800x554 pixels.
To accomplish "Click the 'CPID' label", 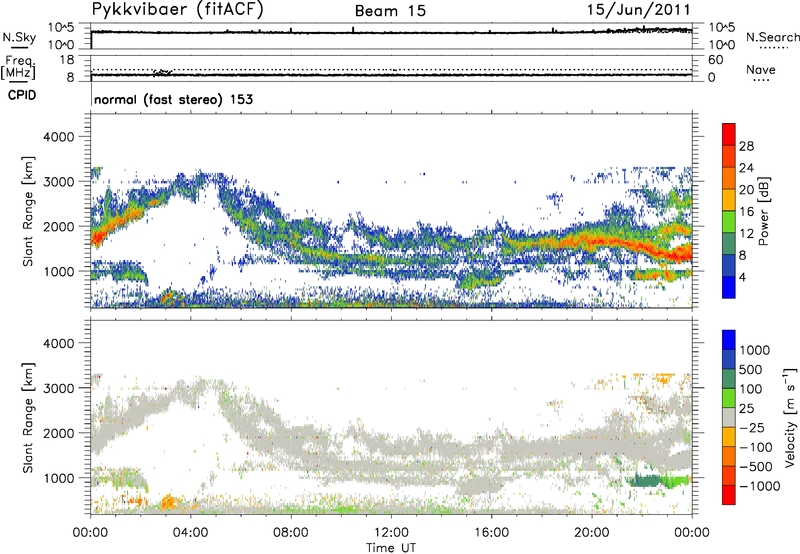I will (22, 95).
